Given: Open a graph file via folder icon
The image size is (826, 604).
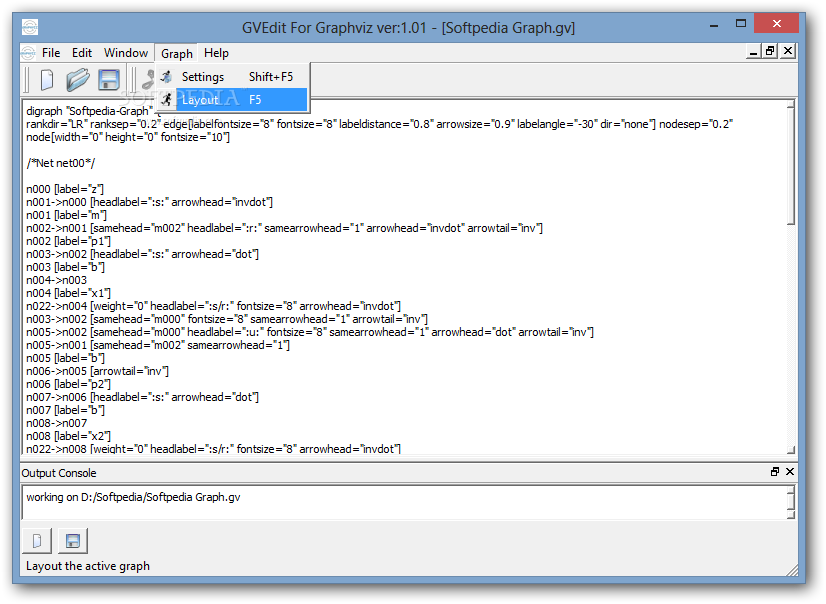Looking at the screenshot, I should pos(77,80).
